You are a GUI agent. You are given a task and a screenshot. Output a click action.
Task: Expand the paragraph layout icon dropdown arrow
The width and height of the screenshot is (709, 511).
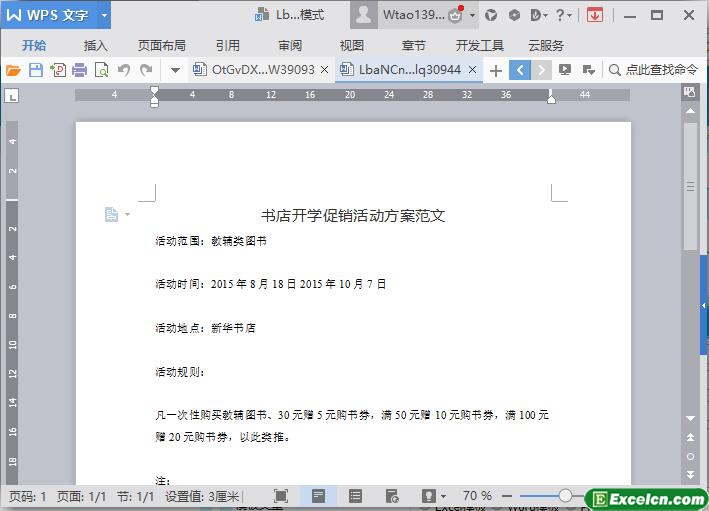tap(128, 214)
